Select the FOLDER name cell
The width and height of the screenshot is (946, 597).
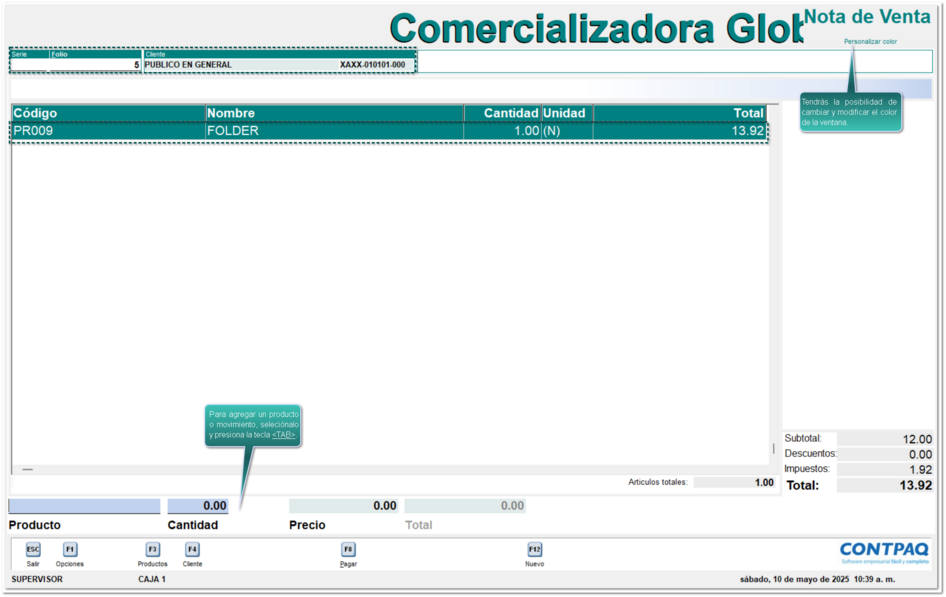tap(335, 131)
